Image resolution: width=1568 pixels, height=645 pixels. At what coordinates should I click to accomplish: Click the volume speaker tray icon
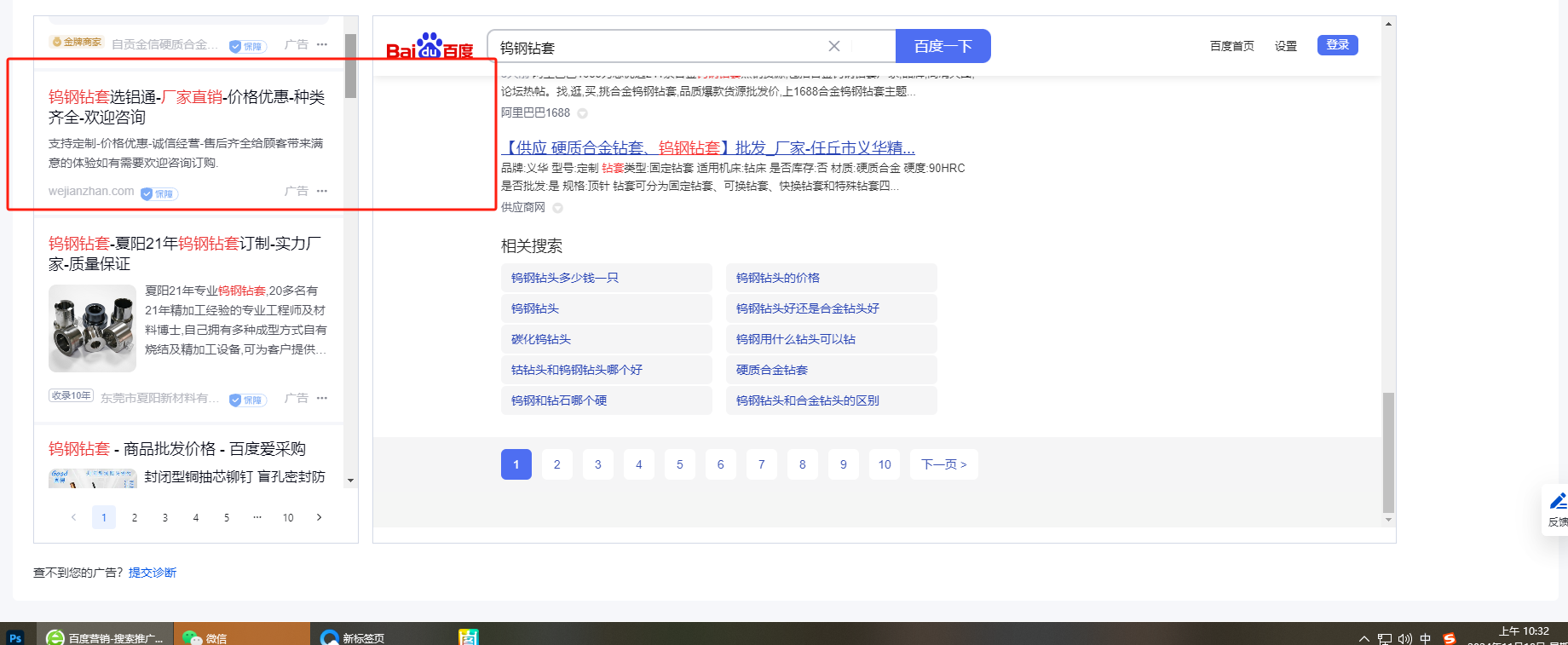pyautogui.click(x=1405, y=638)
